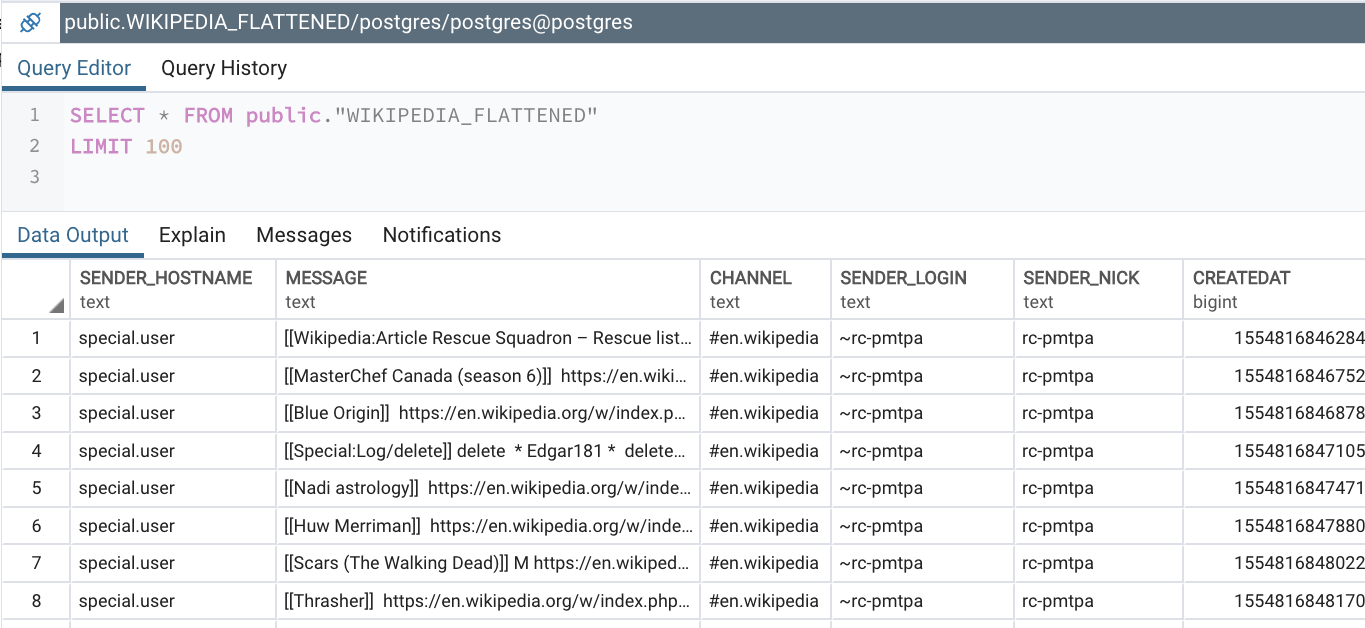Click SQL editor line 1 SELECT statement
The image size is (1365, 628).
point(333,116)
